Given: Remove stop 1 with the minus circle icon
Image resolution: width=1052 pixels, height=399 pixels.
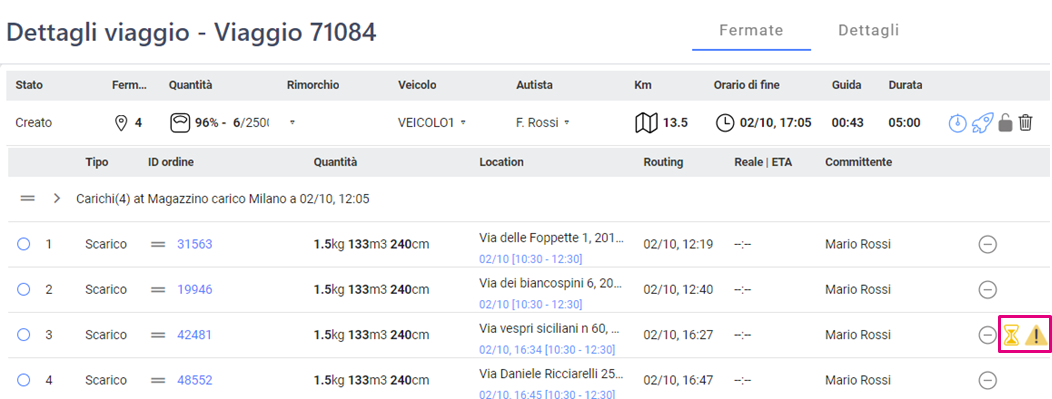Looking at the screenshot, I should tap(988, 245).
